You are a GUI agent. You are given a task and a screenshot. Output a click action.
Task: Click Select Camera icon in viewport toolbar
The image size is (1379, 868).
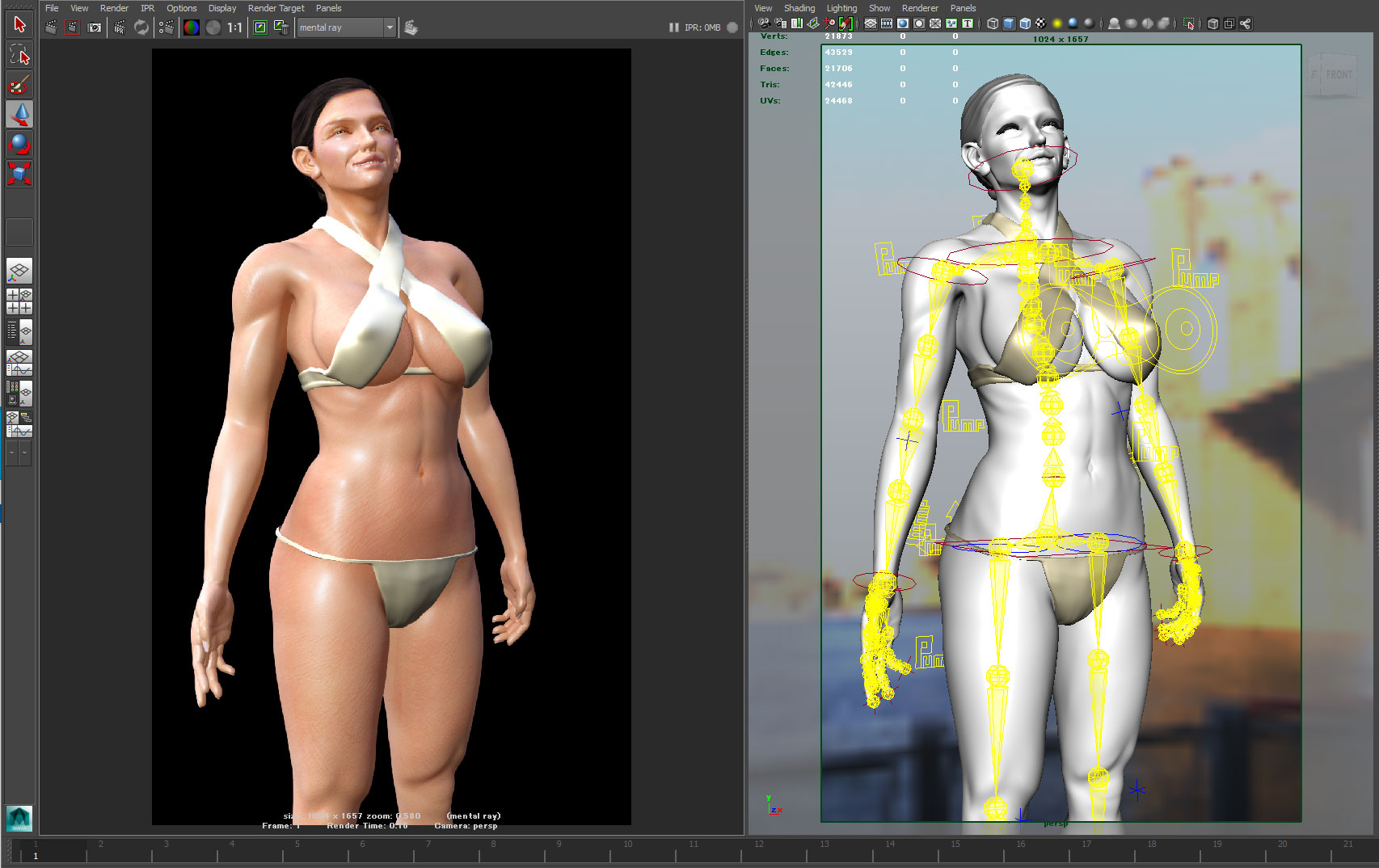[764, 23]
